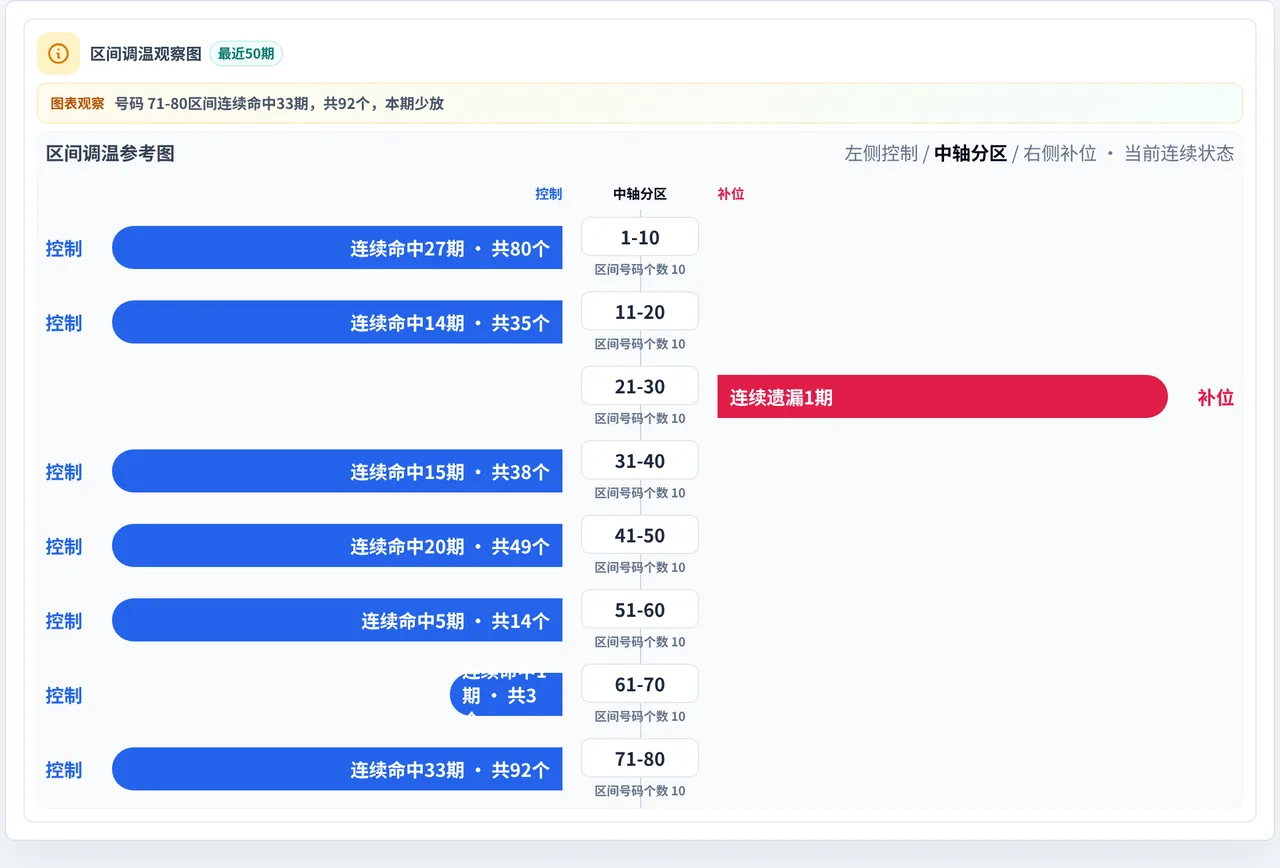The width and height of the screenshot is (1280, 868).
Task: Click the 控制 label in the 1-10 row
Action: (x=64, y=248)
